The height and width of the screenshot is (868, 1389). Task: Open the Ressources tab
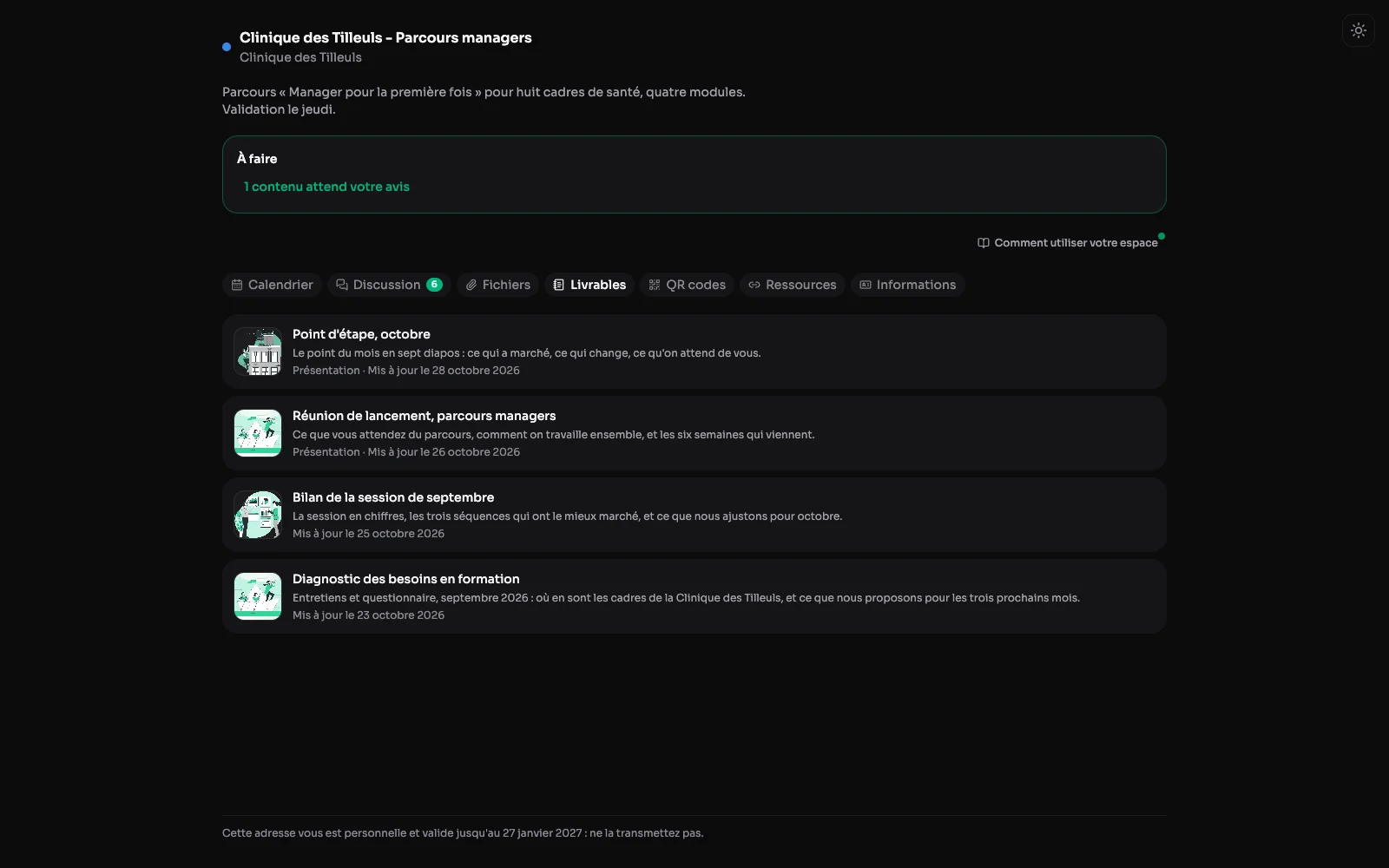(x=793, y=285)
